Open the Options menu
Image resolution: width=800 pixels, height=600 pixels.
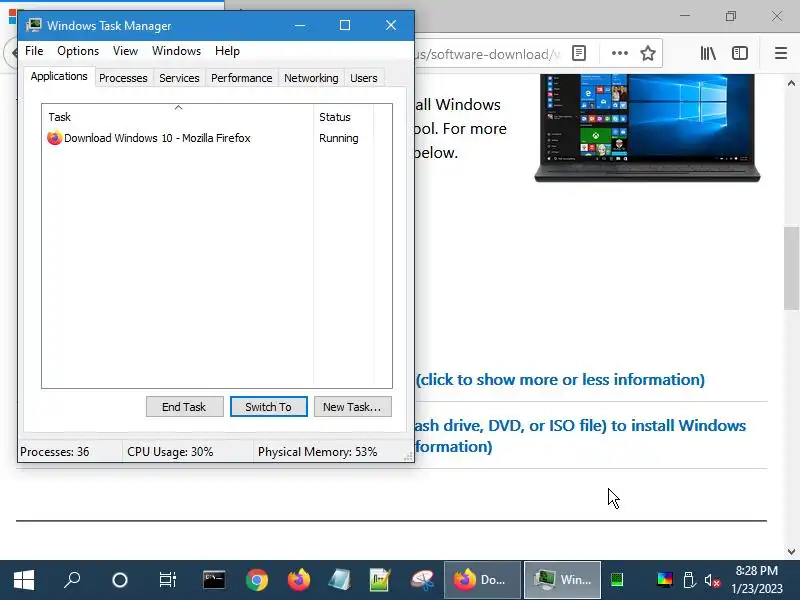(x=78, y=51)
